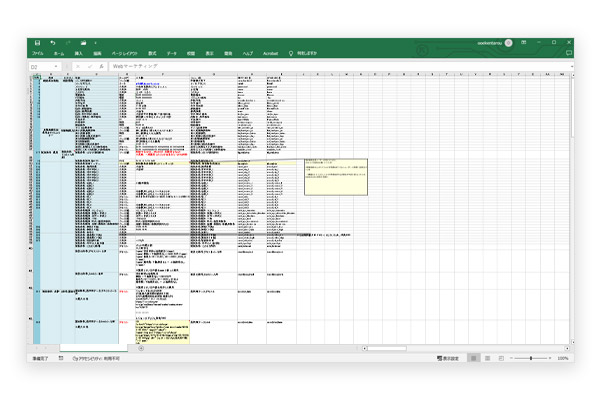Open Ribbon Display Options icon
The image size is (600, 400).
pos(524,42)
